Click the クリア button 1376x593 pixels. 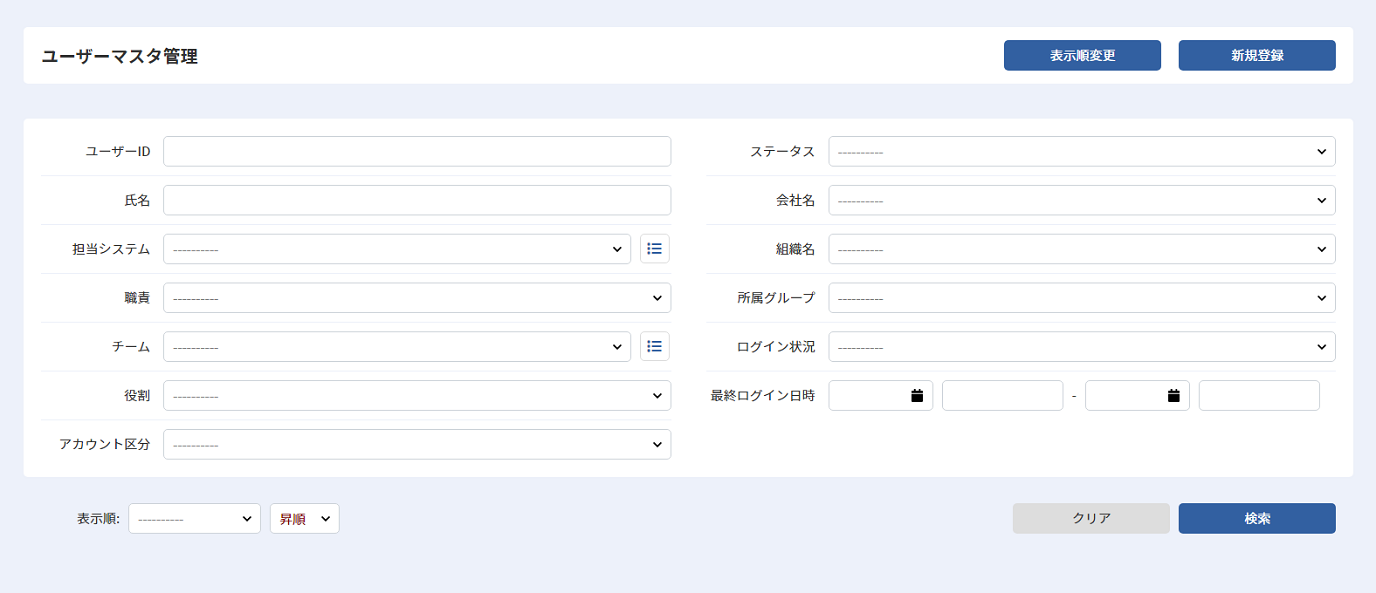pos(1091,518)
